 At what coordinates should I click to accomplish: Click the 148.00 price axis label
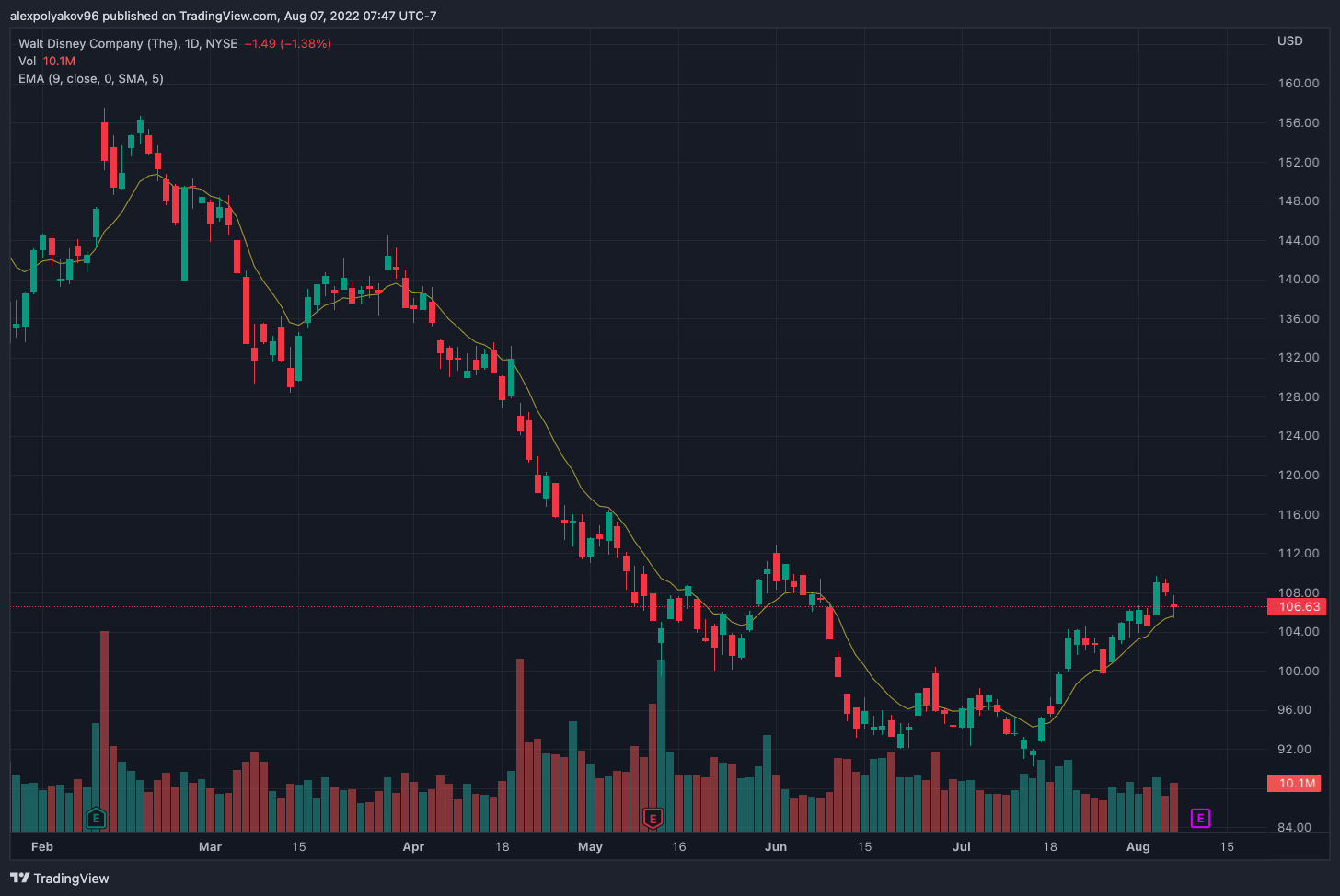click(1299, 201)
